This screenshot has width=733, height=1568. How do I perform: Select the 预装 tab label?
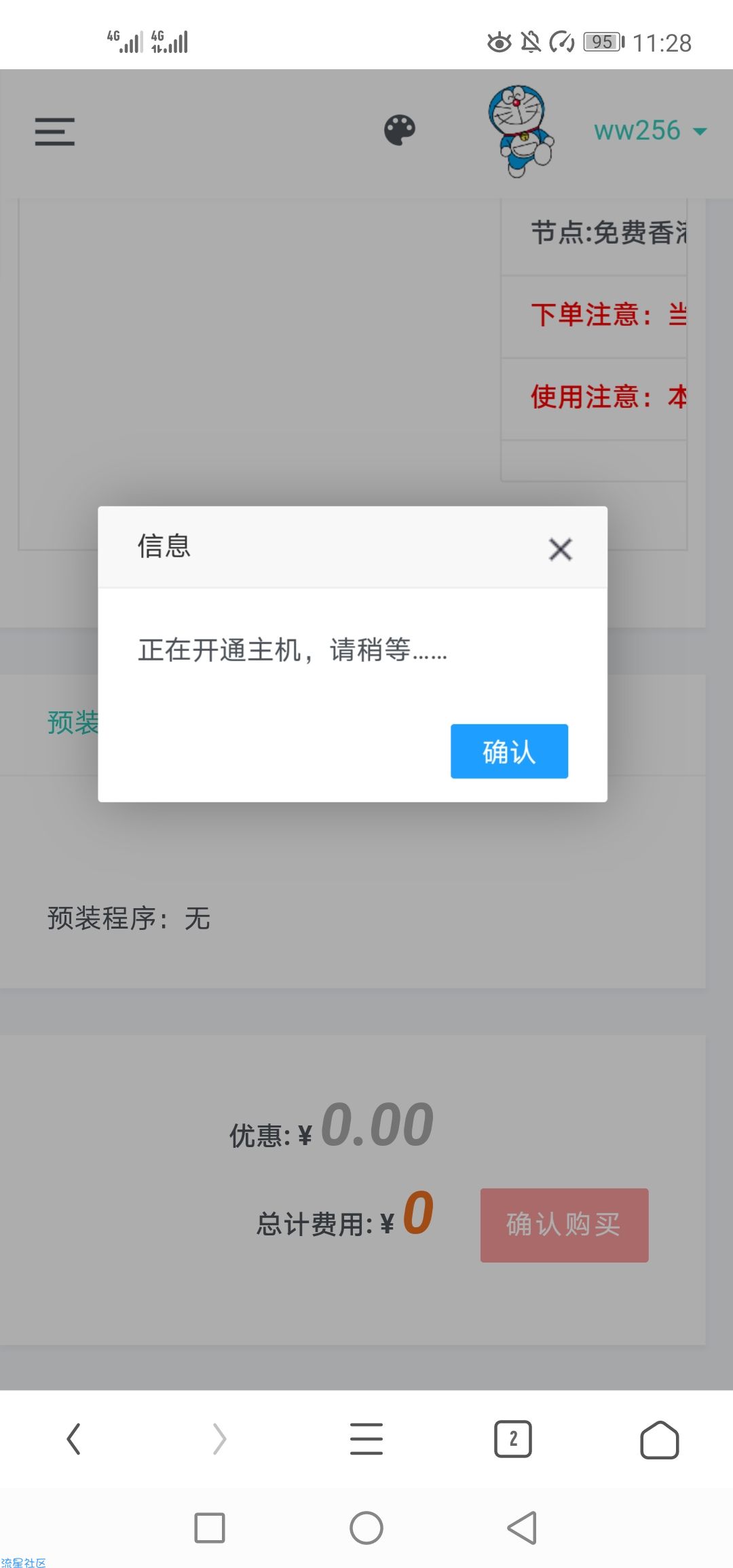click(x=73, y=722)
